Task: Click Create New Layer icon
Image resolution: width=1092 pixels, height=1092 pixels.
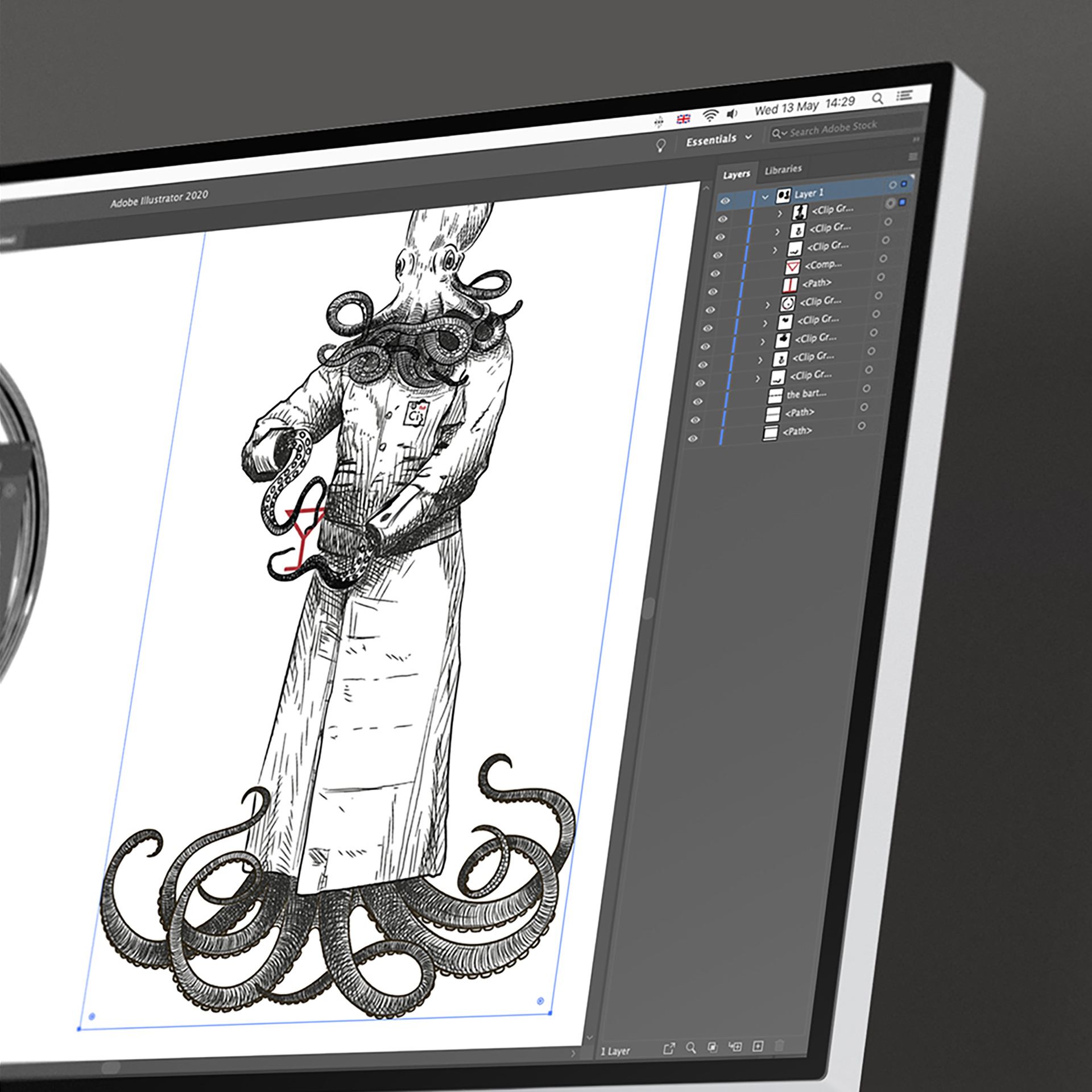Action: 758,1046
